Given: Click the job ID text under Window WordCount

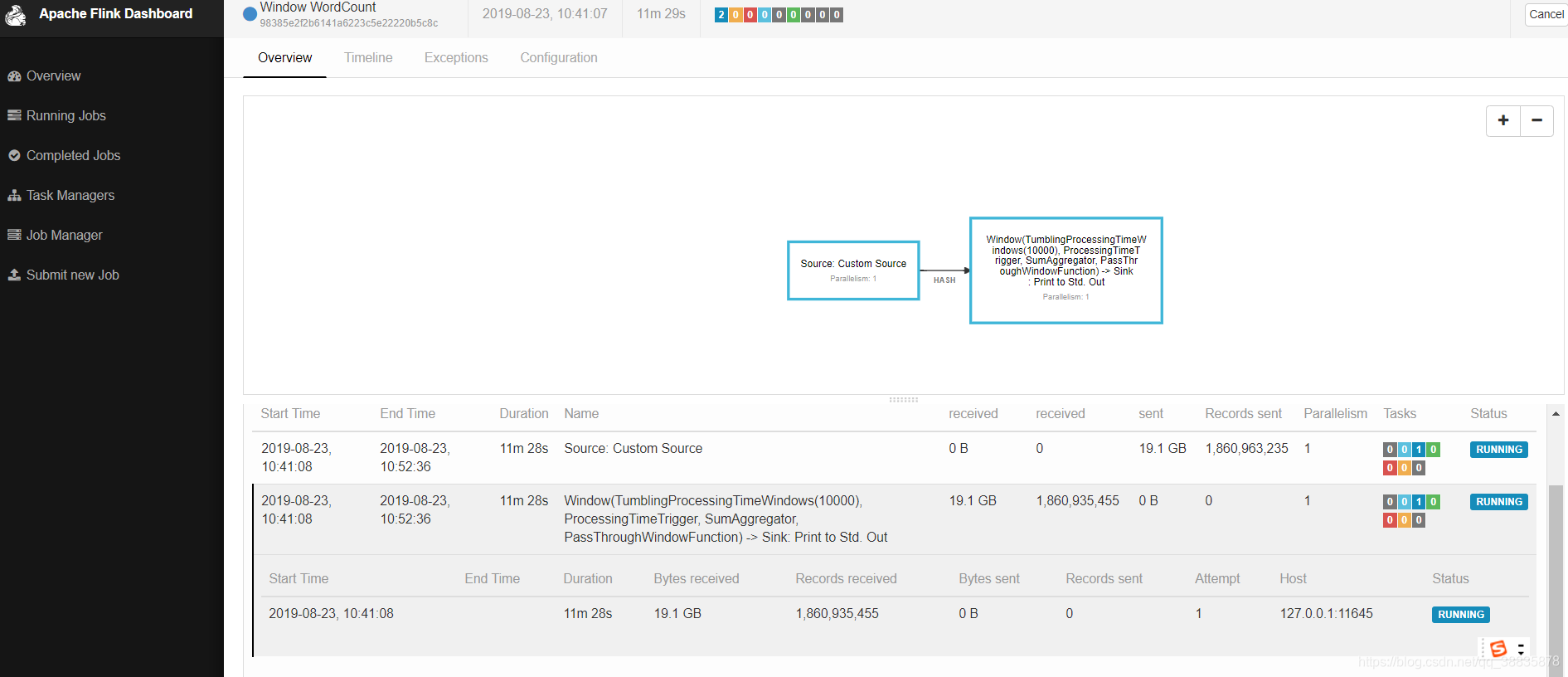Looking at the screenshot, I should coord(349,23).
